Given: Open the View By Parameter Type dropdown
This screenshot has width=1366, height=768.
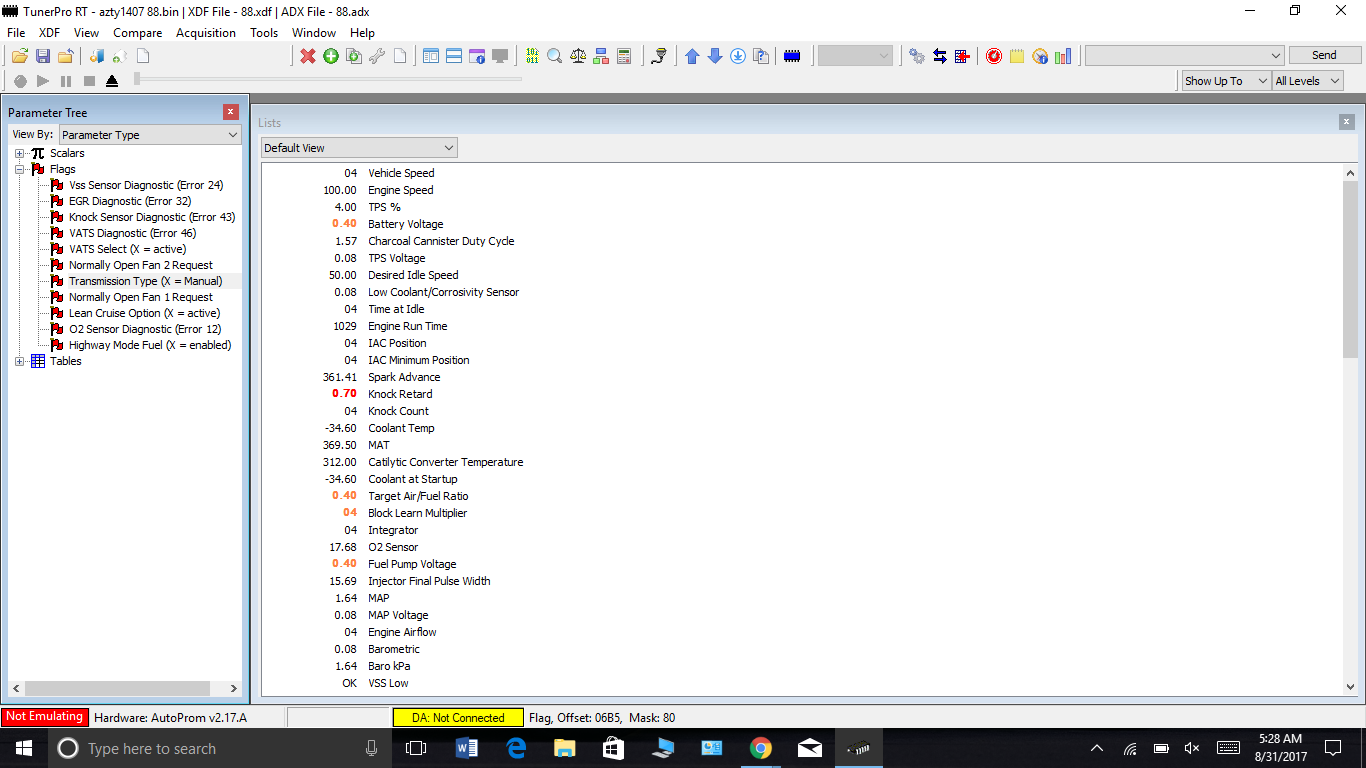Looking at the screenshot, I should pyautogui.click(x=150, y=134).
